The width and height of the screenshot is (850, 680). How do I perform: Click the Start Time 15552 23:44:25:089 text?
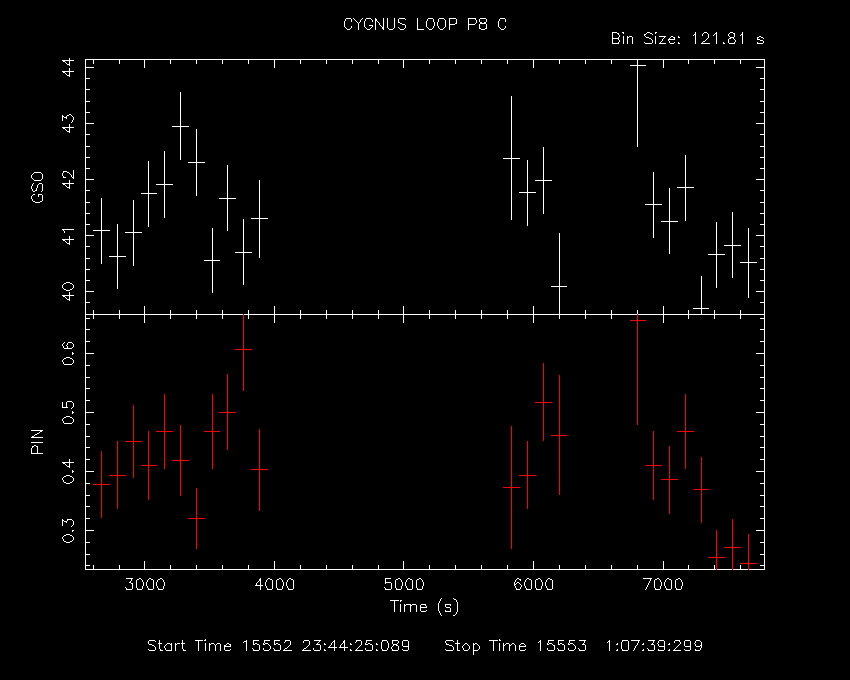click(279, 646)
